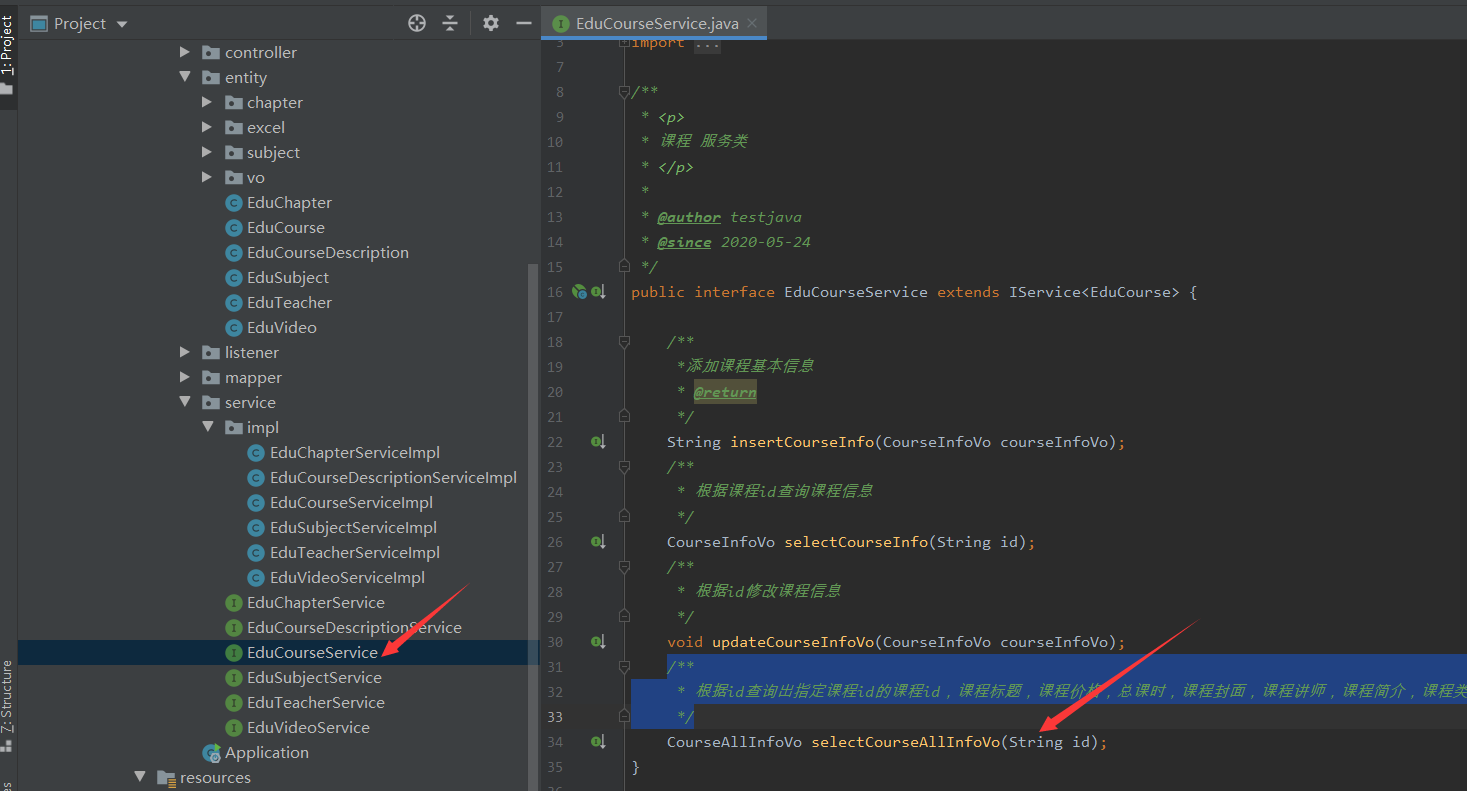The image size is (1467, 791).
Task: Fold the class Javadoc comment at line 8
Action: 624,92
